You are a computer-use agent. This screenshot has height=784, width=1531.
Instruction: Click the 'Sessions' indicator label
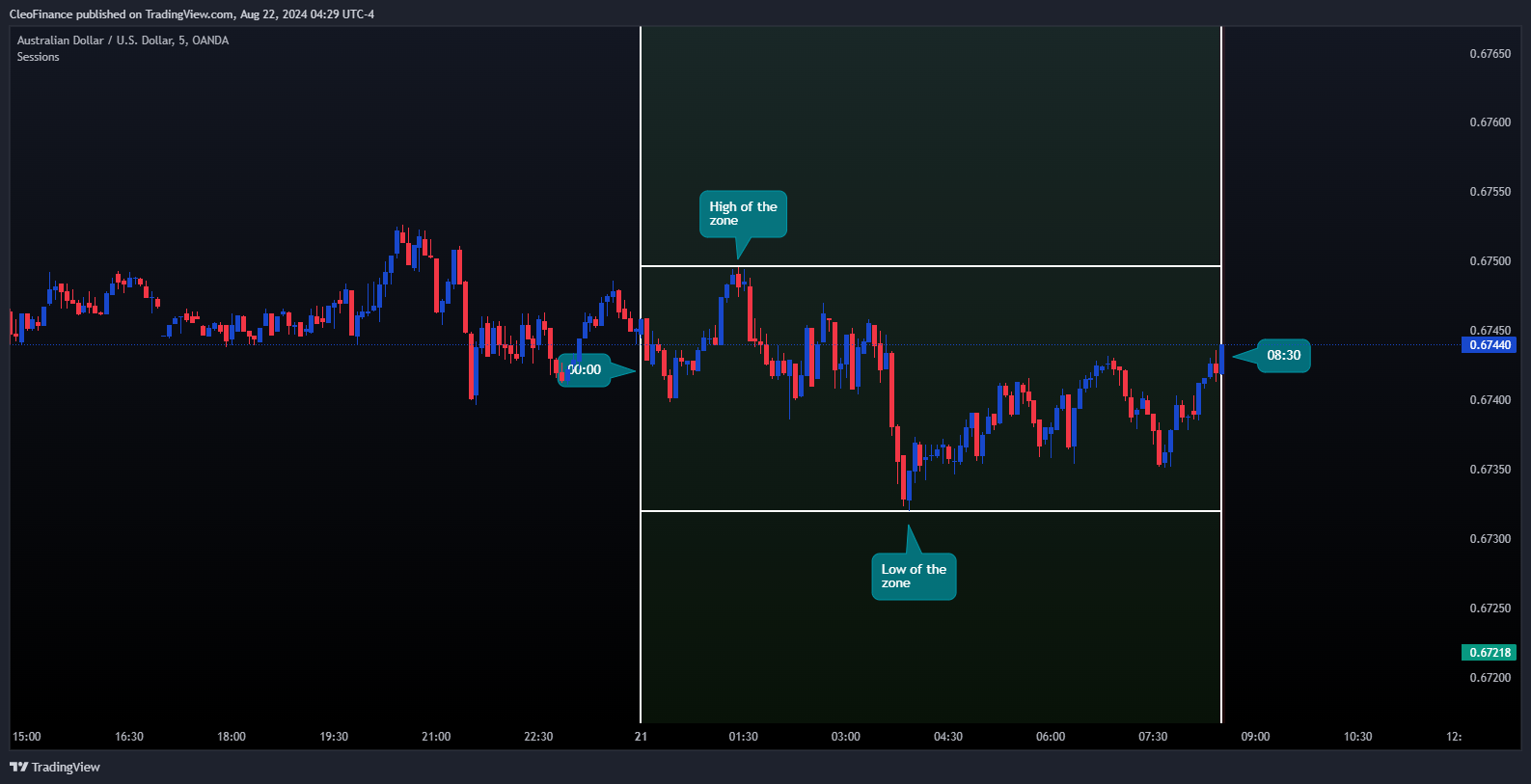[38, 57]
